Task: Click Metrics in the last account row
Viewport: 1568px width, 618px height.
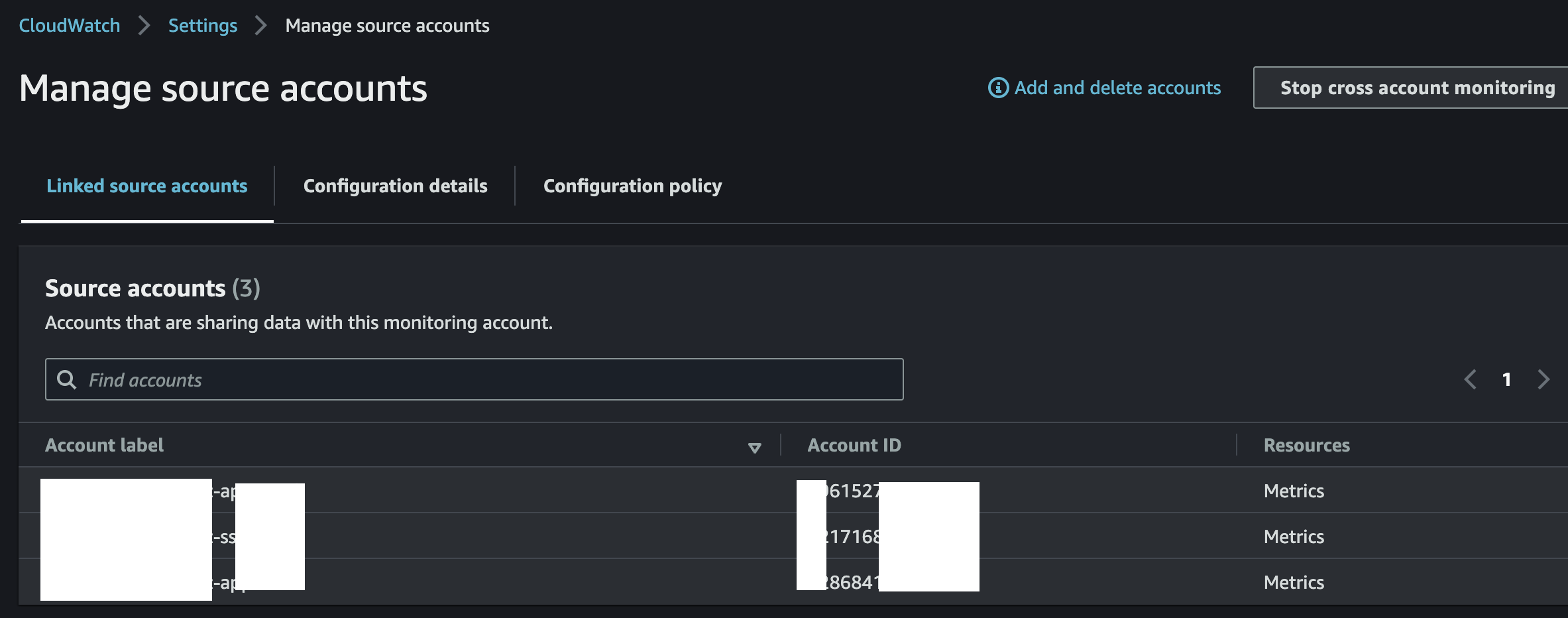Action: (x=1293, y=582)
